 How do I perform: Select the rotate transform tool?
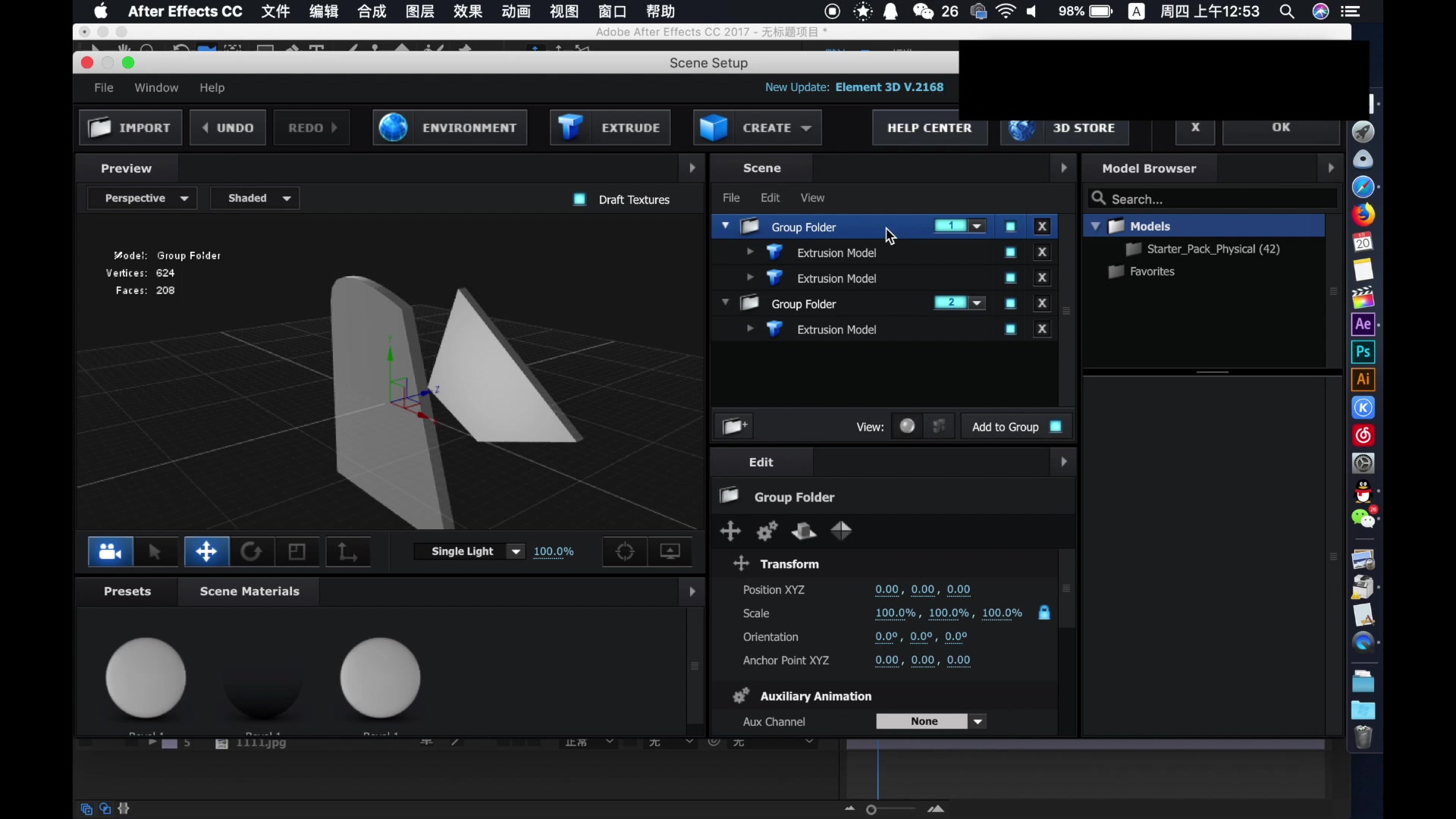tap(251, 551)
